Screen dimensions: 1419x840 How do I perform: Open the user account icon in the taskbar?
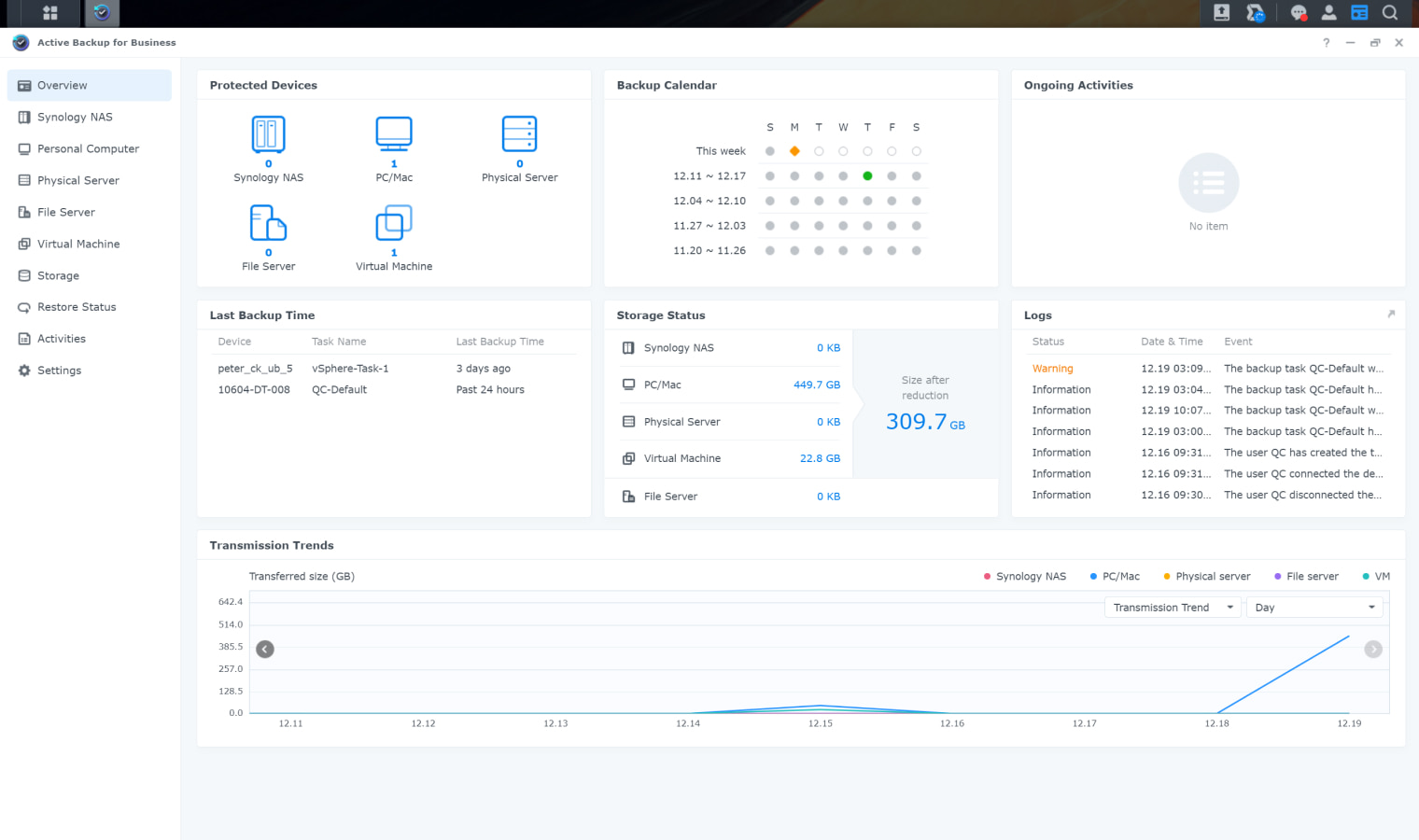click(1328, 12)
